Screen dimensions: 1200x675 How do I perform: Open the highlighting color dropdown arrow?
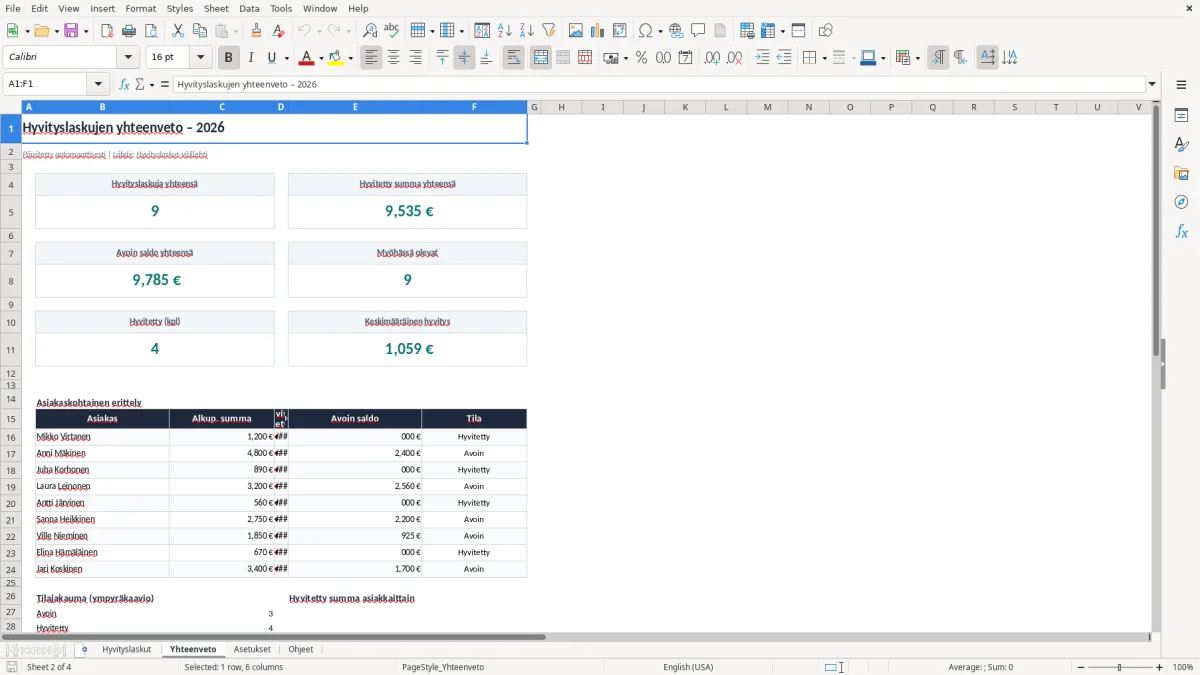coord(350,58)
